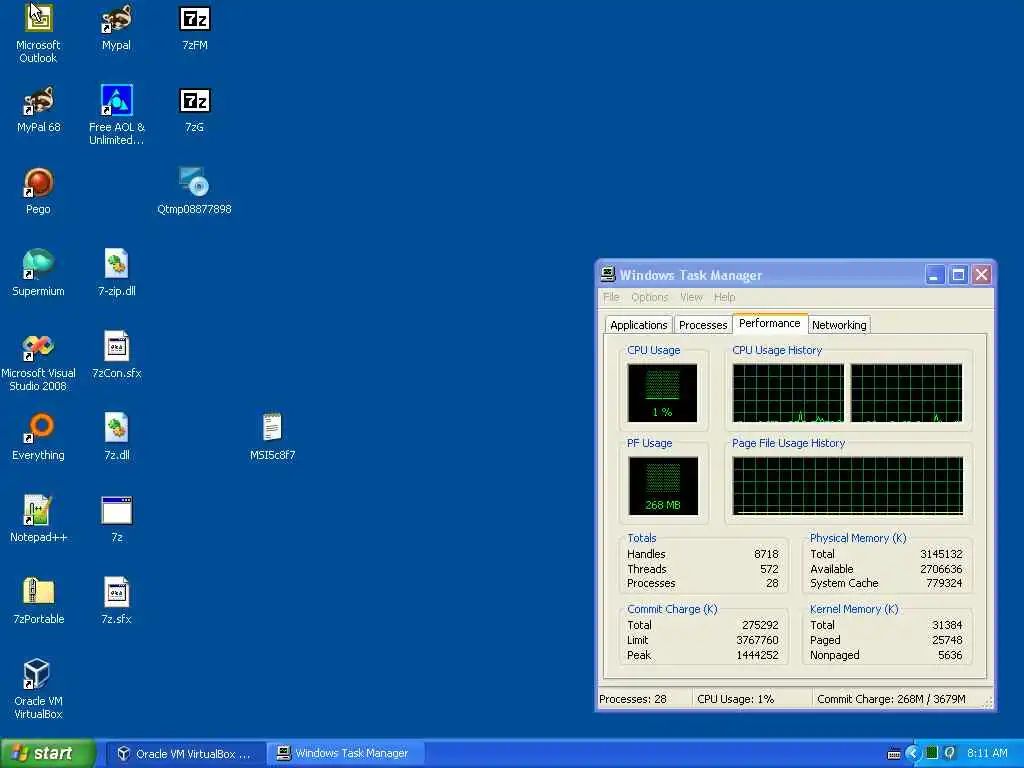Image resolution: width=1024 pixels, height=768 pixels.
Task: Open the View menu in Task Manager
Action: [x=691, y=297]
